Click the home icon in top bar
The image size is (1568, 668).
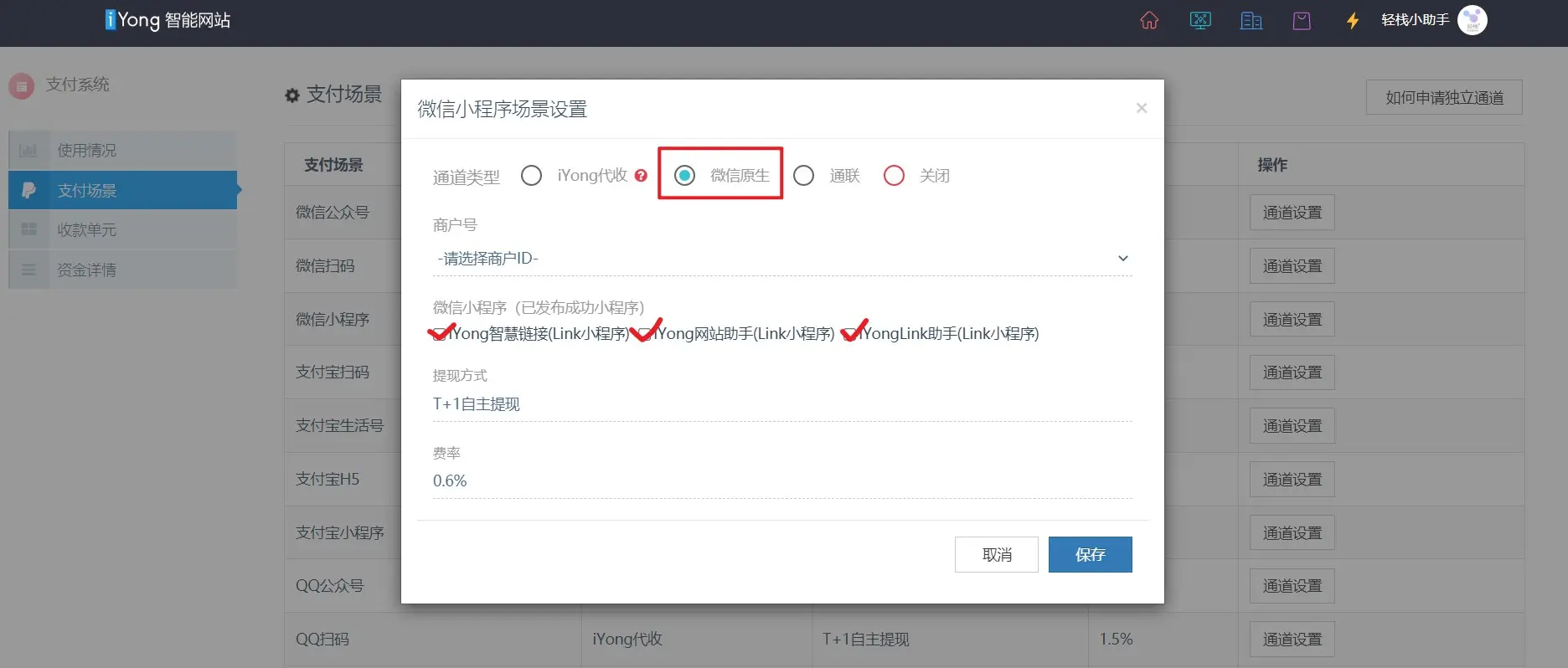click(x=1149, y=21)
